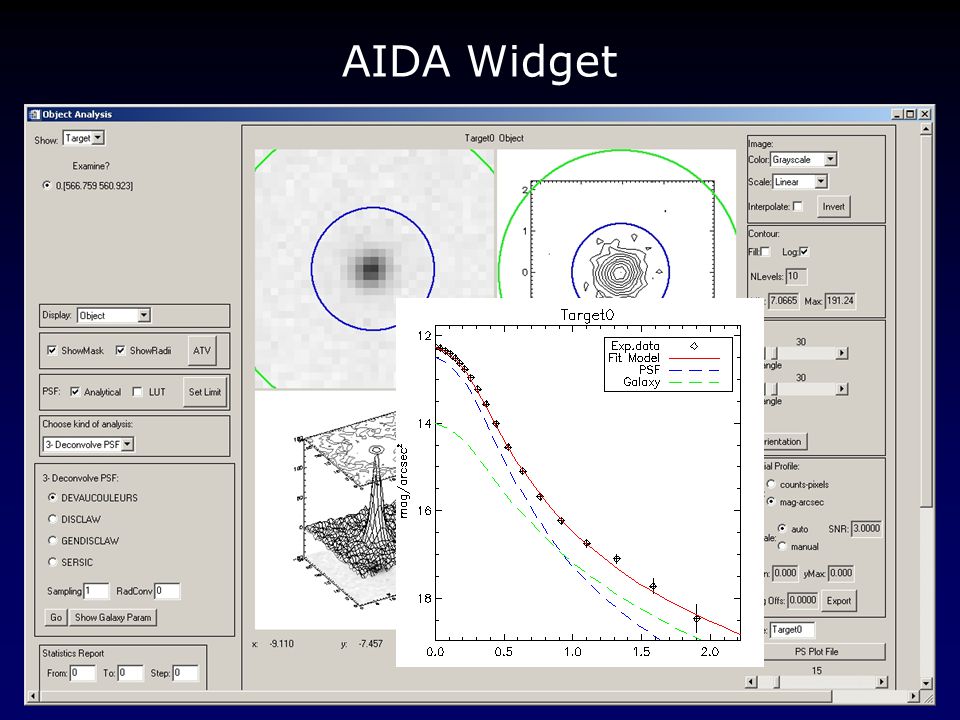Click Show Galaxy Param button
Image resolution: width=960 pixels, height=720 pixels.
point(113,617)
